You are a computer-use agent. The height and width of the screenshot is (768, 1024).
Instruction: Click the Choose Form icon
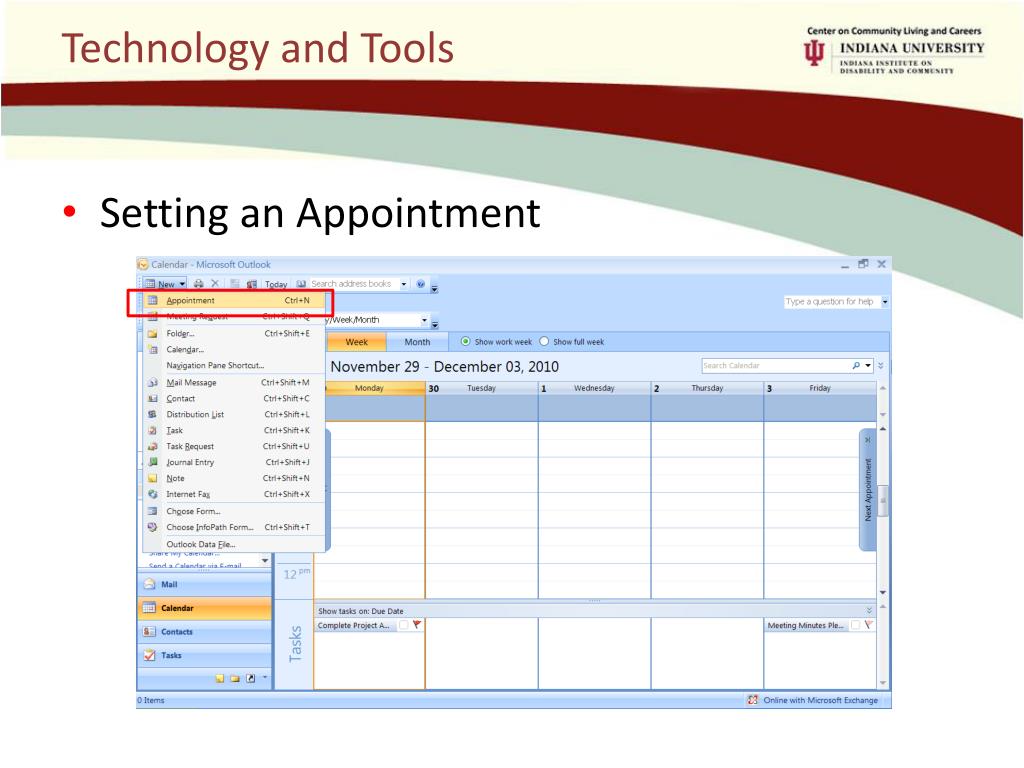coord(153,511)
